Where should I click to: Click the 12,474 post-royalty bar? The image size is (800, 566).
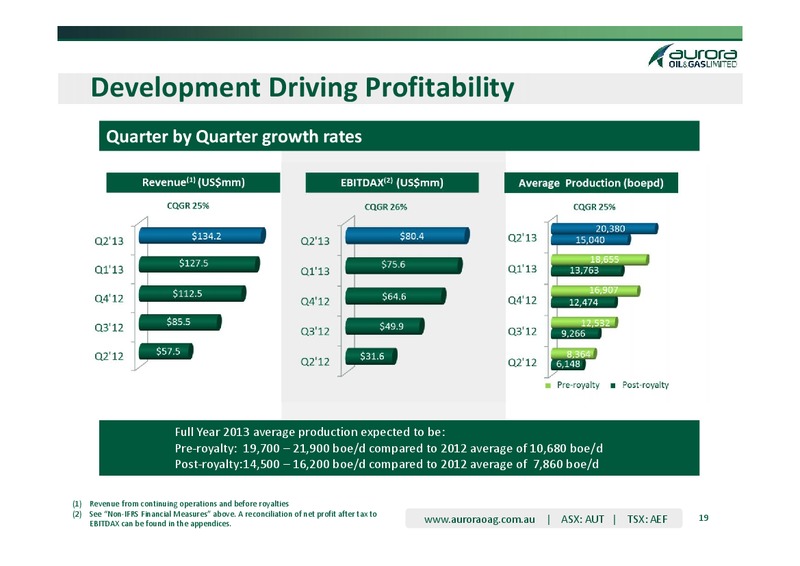584,302
